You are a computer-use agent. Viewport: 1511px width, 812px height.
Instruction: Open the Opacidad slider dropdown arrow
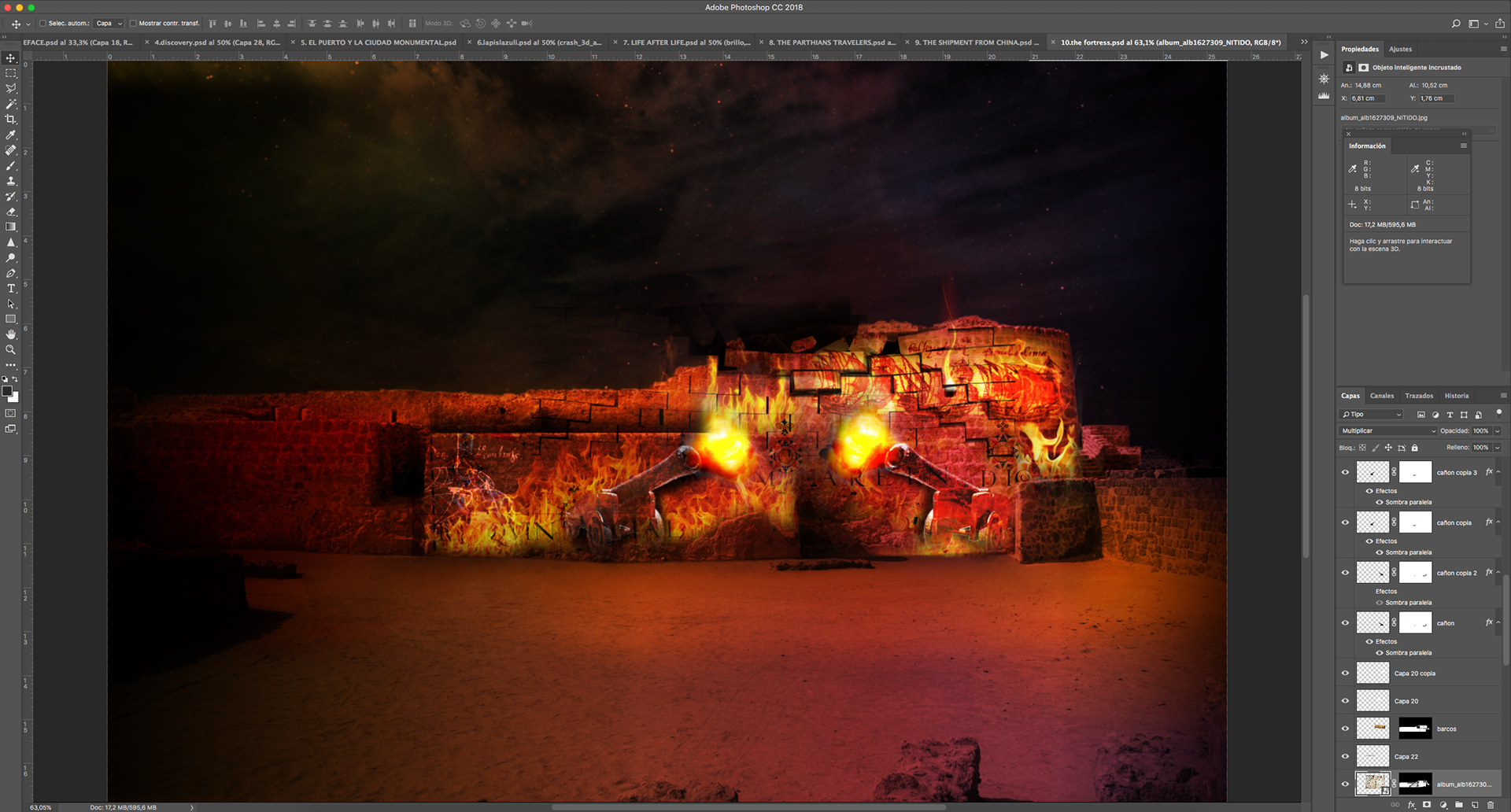tap(1498, 431)
